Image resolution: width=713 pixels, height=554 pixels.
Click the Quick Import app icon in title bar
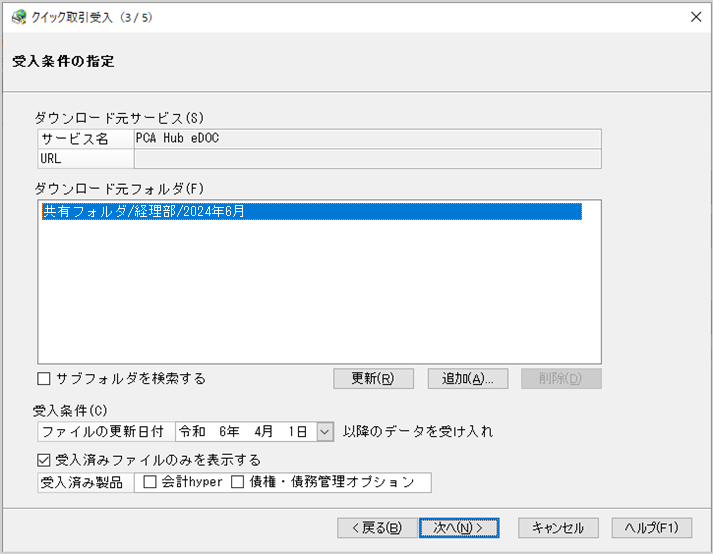(18, 18)
